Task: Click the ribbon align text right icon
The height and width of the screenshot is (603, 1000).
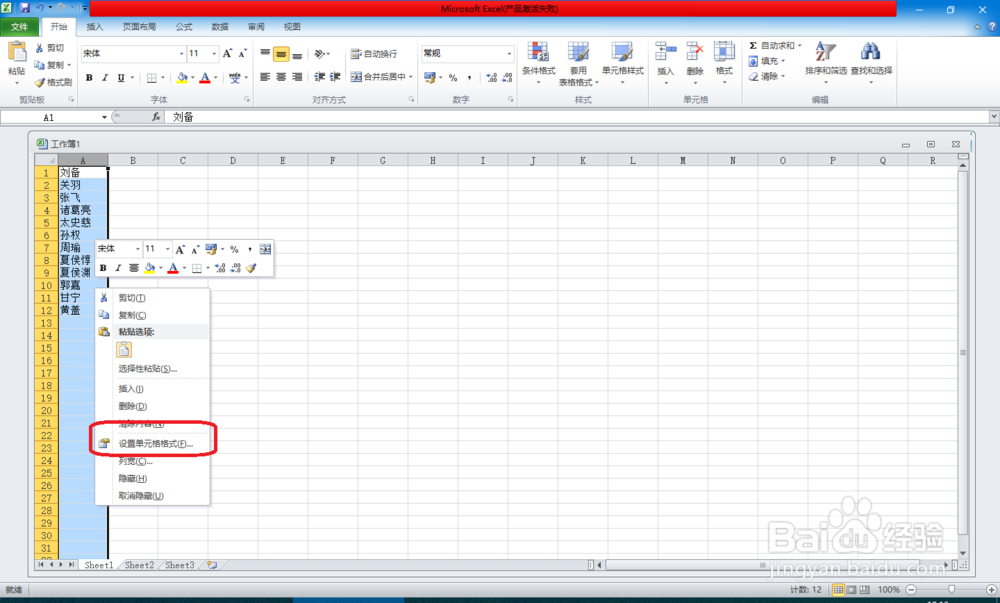Action: tap(297, 77)
